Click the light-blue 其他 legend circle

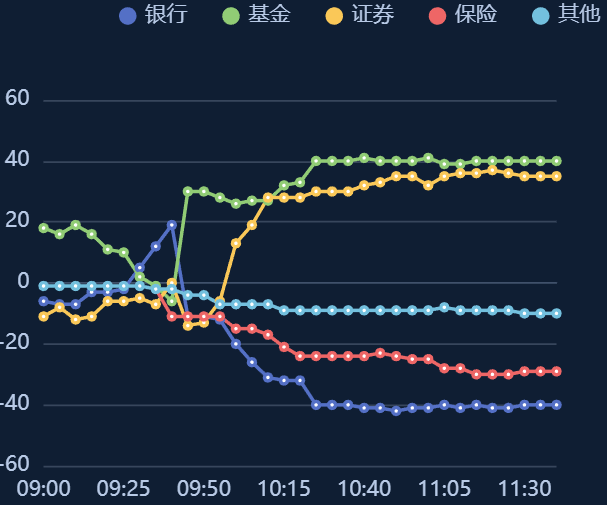pyautogui.click(x=541, y=15)
